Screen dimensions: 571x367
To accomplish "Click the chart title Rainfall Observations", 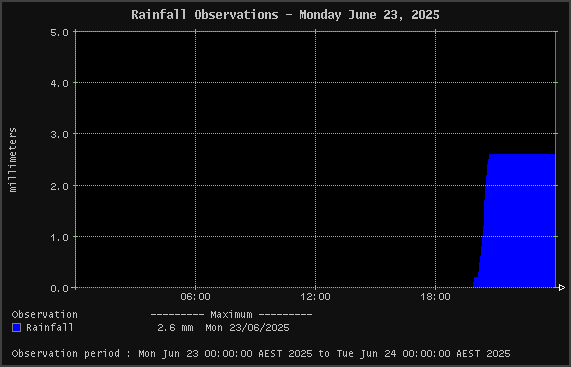I will 205,15.
